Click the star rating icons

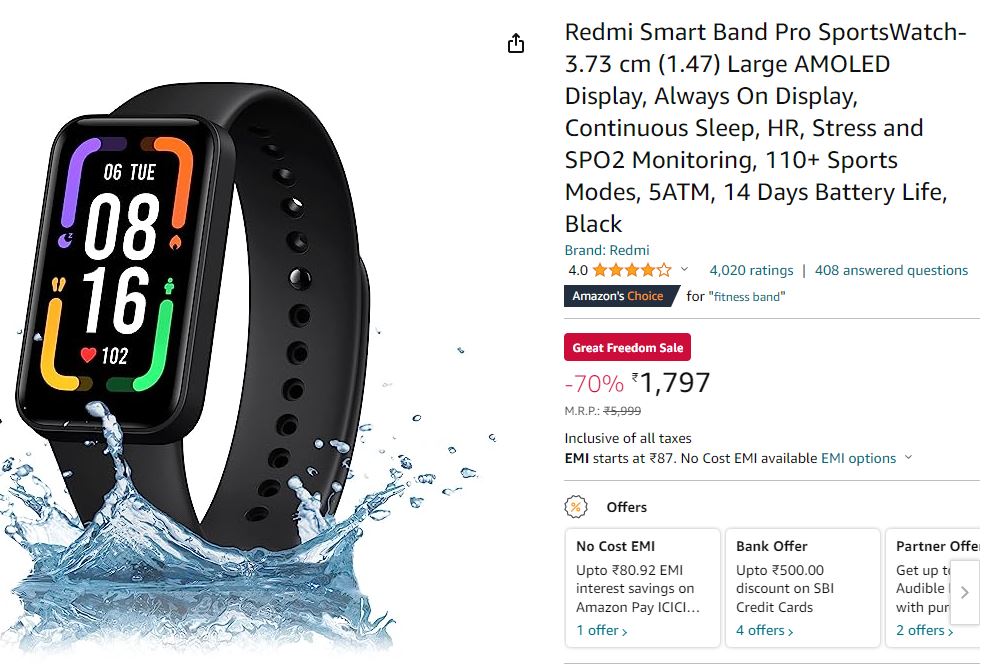point(632,270)
